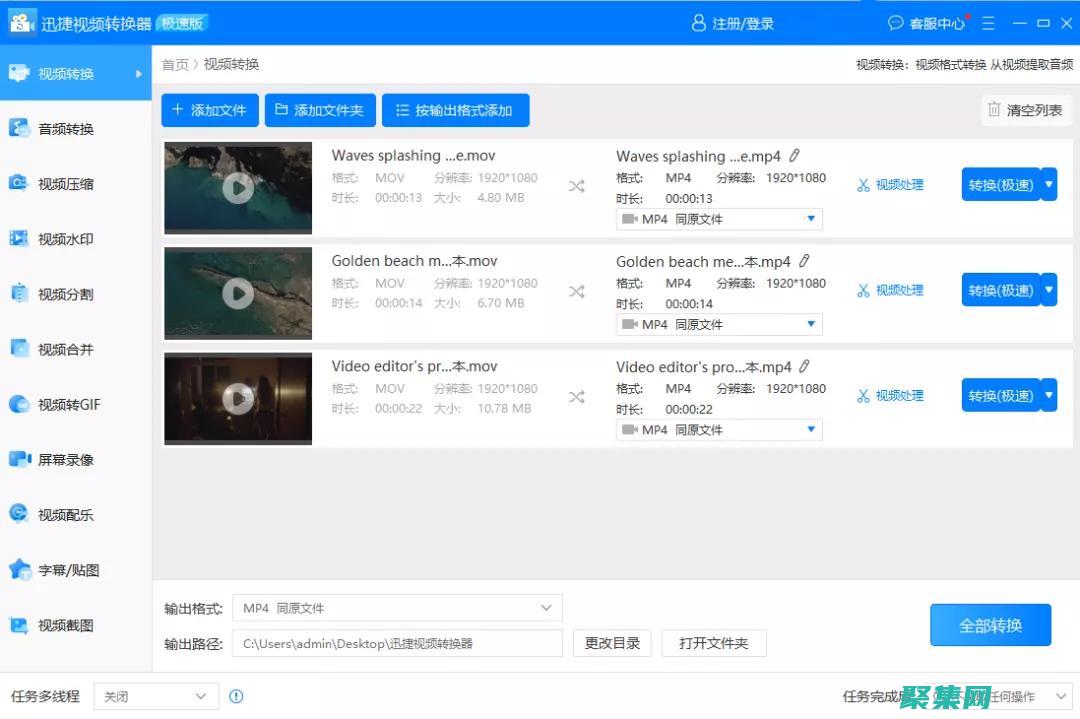
Task: Click 视频处理 scissors for Waves splashing file
Action: click(x=890, y=184)
